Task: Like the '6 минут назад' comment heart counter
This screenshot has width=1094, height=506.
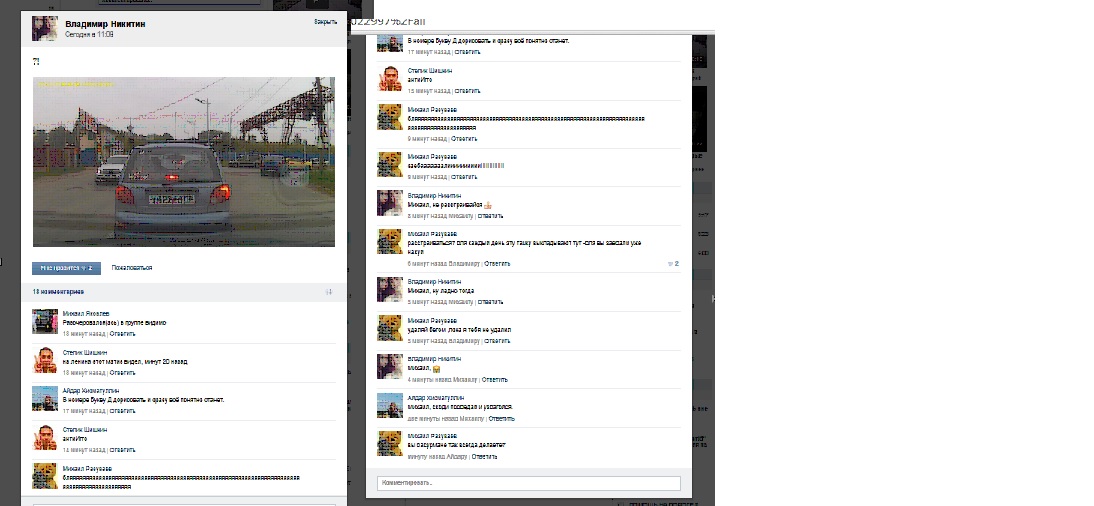Action: pos(673,264)
